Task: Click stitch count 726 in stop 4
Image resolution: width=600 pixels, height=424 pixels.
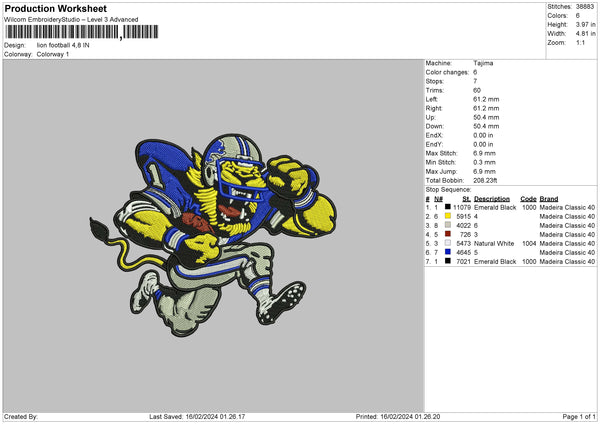Action: [465, 235]
